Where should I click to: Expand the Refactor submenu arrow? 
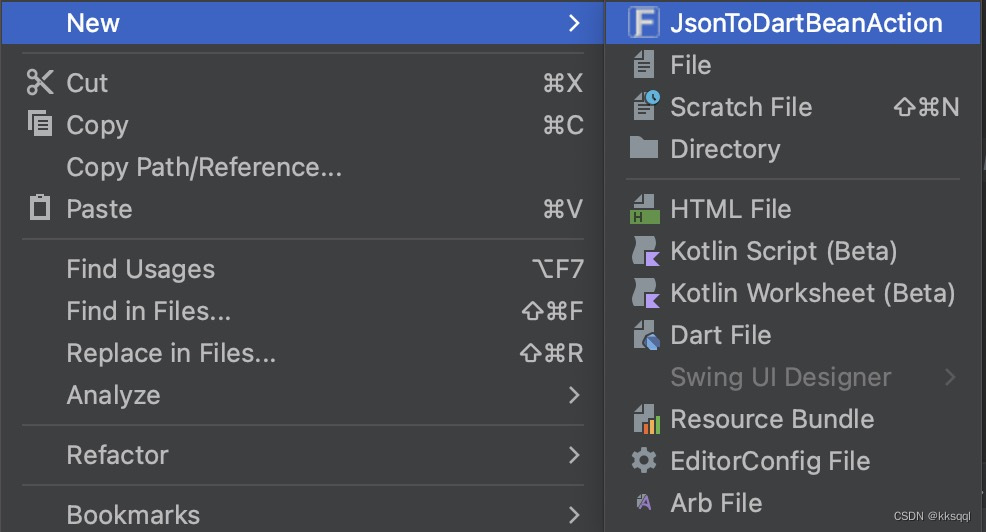point(573,455)
